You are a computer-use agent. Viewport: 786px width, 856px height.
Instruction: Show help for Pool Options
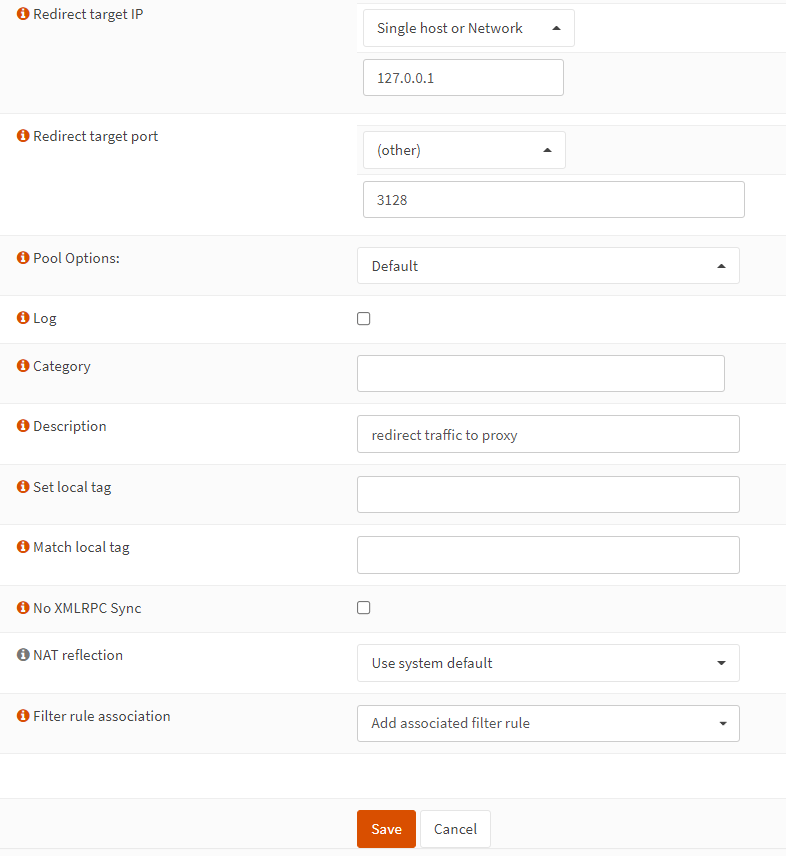pos(23,258)
